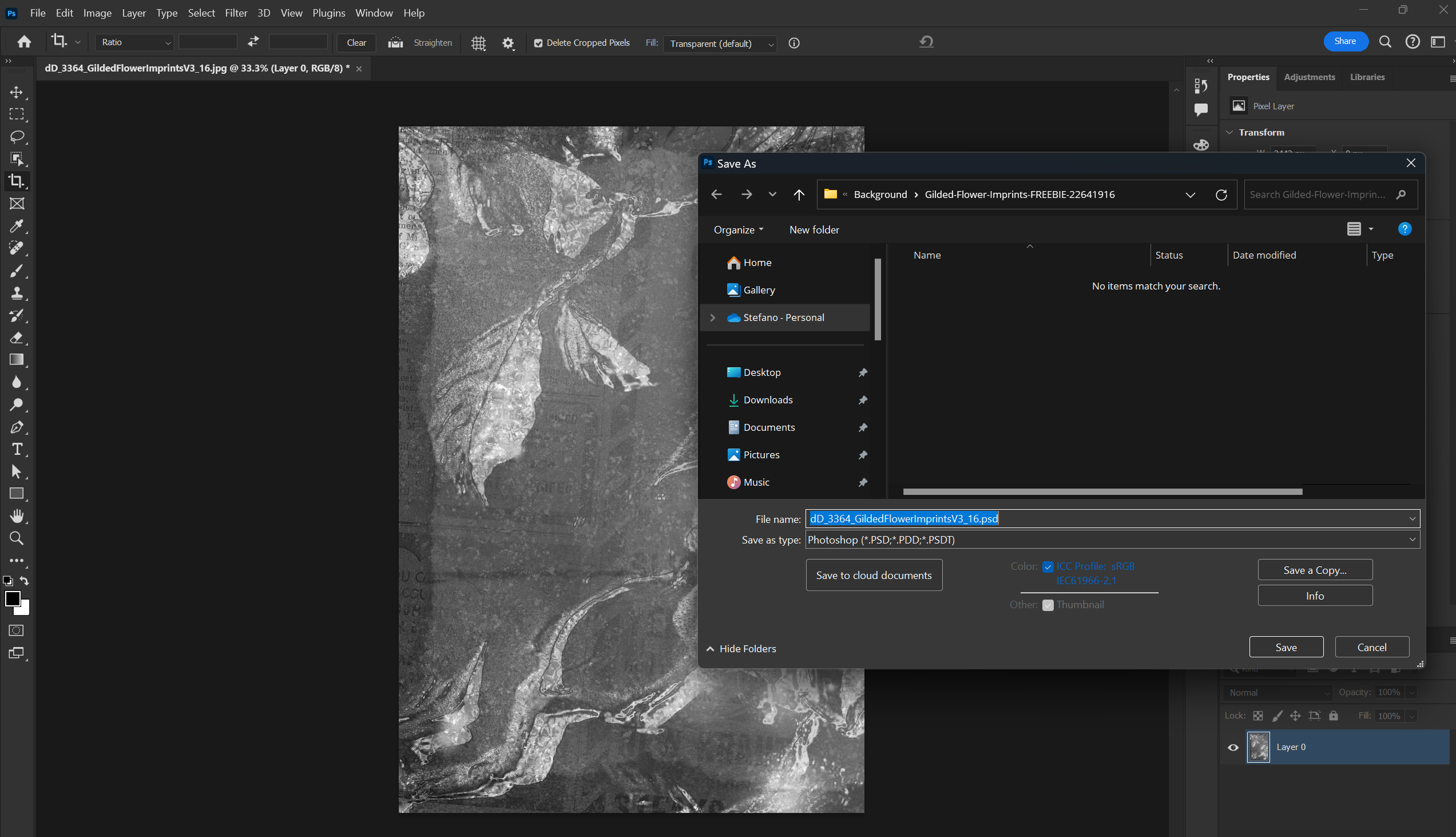The height and width of the screenshot is (837, 1456).
Task: Switch to the Adjustments tab
Action: [1309, 77]
